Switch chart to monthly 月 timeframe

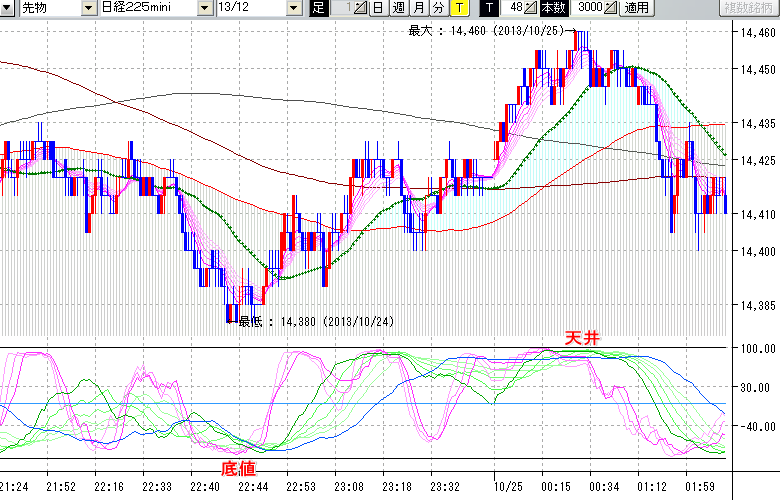click(x=419, y=8)
